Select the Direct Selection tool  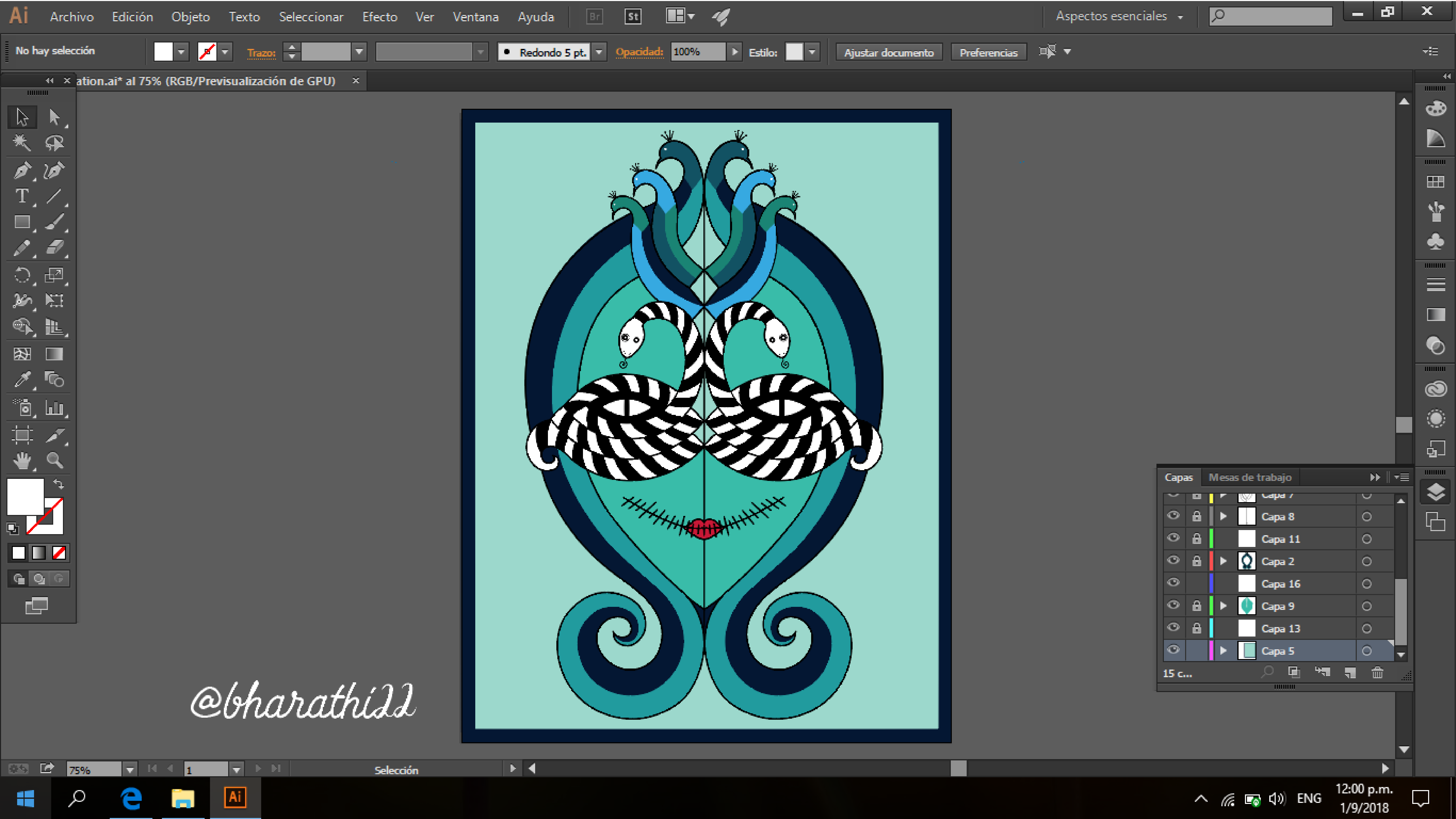54,116
